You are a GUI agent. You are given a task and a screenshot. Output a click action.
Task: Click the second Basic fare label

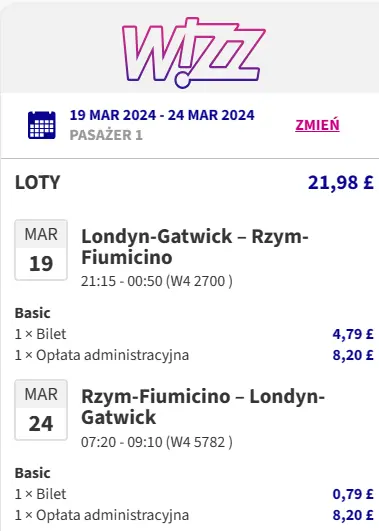tap(33, 473)
